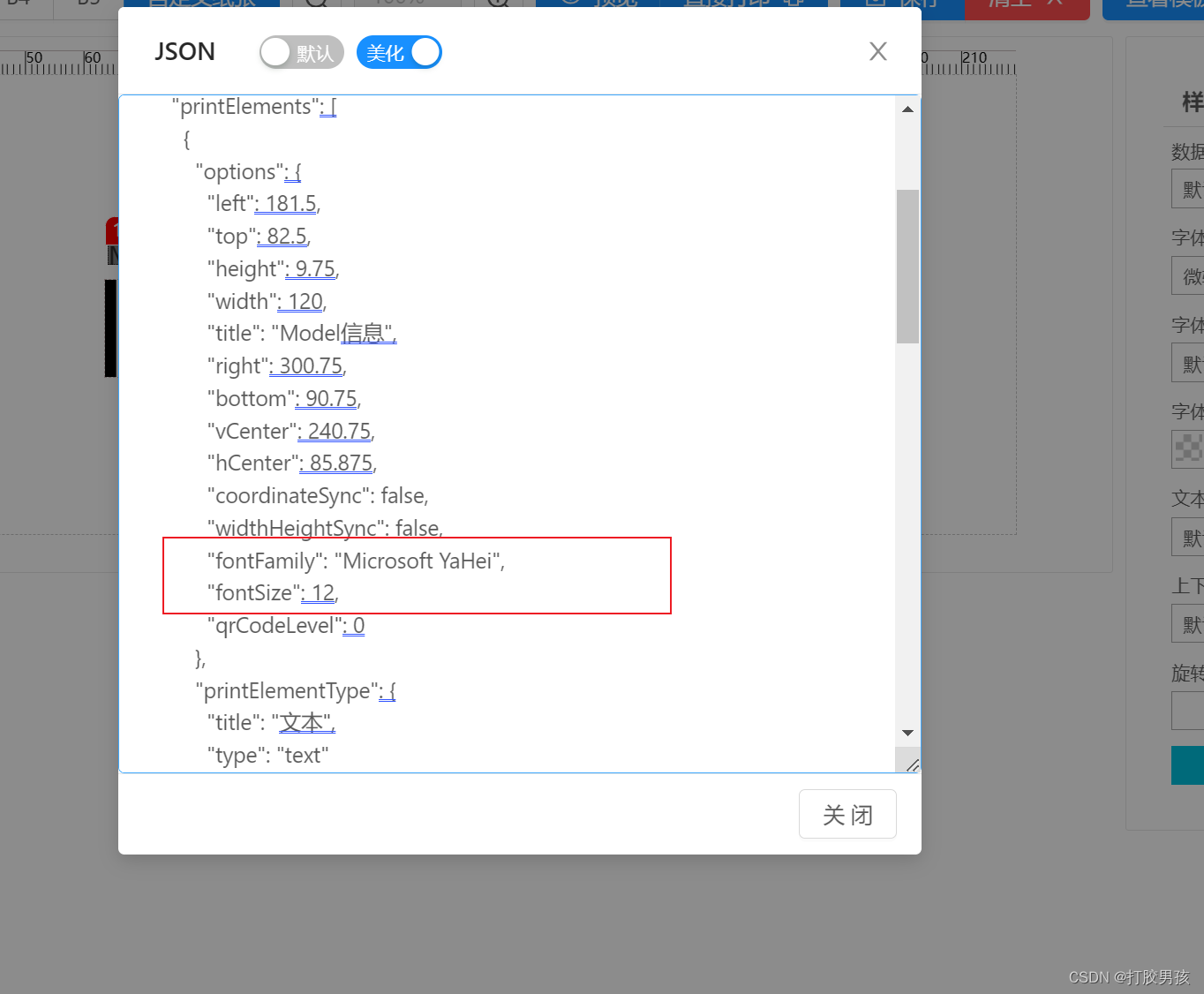Click the "width": 120 line
1204x994 pixels.
[267, 302]
